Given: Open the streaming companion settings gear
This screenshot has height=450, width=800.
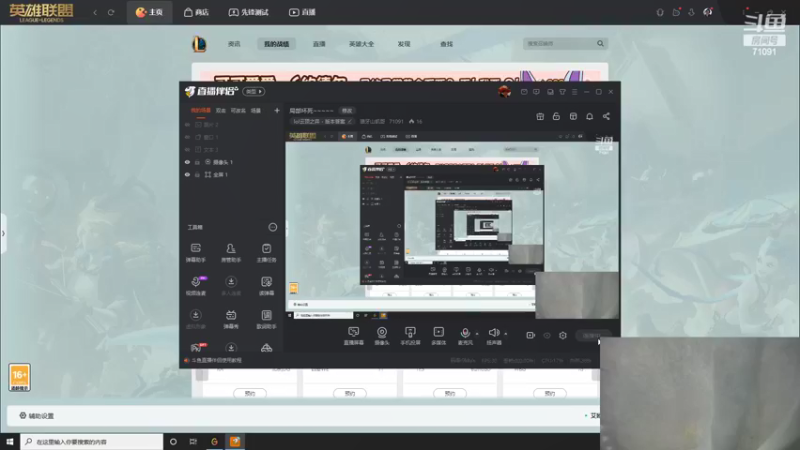Looking at the screenshot, I should coord(563,335).
